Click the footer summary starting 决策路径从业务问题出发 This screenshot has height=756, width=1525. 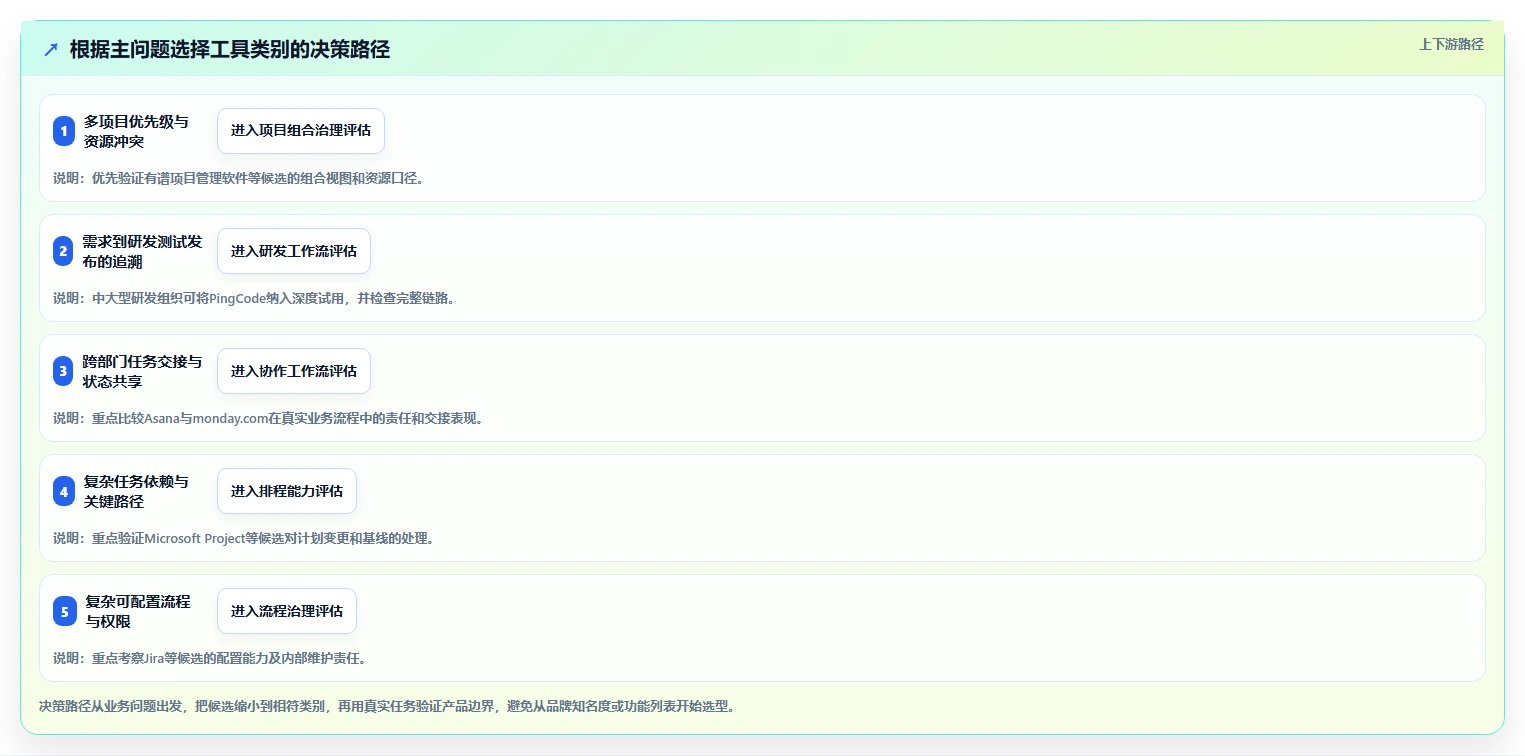[x=389, y=706]
